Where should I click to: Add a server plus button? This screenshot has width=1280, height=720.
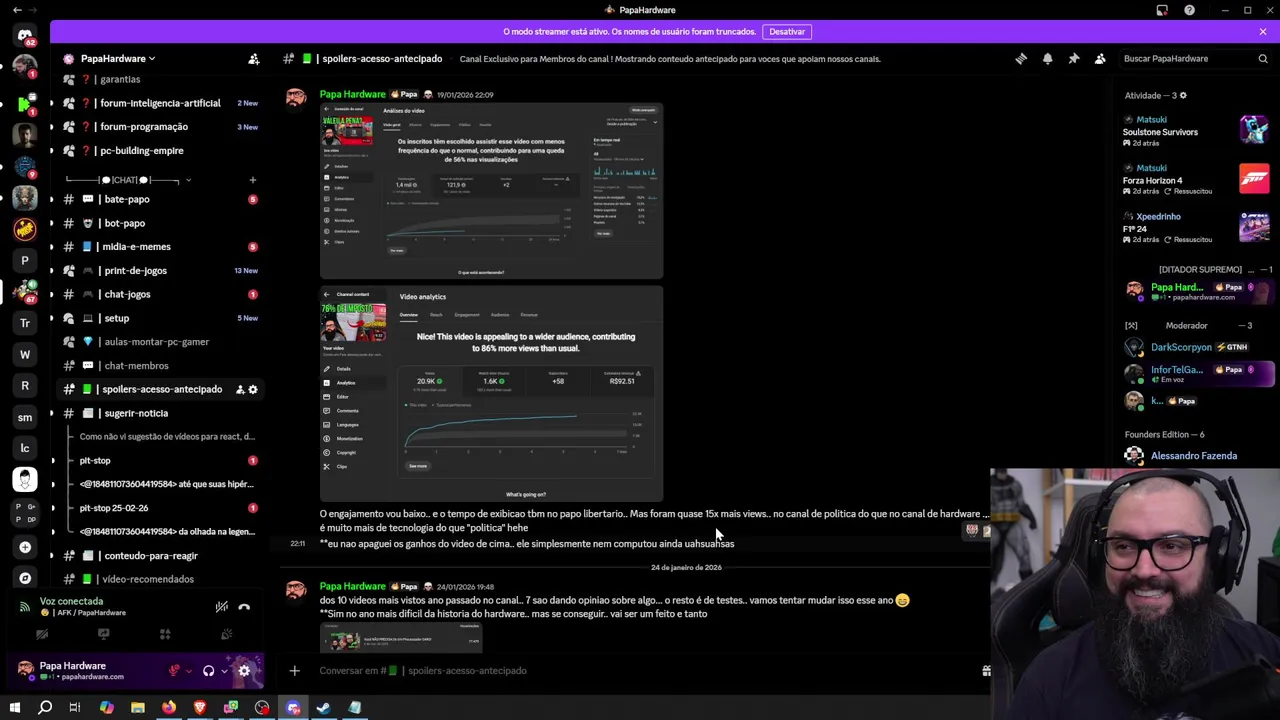point(25,547)
